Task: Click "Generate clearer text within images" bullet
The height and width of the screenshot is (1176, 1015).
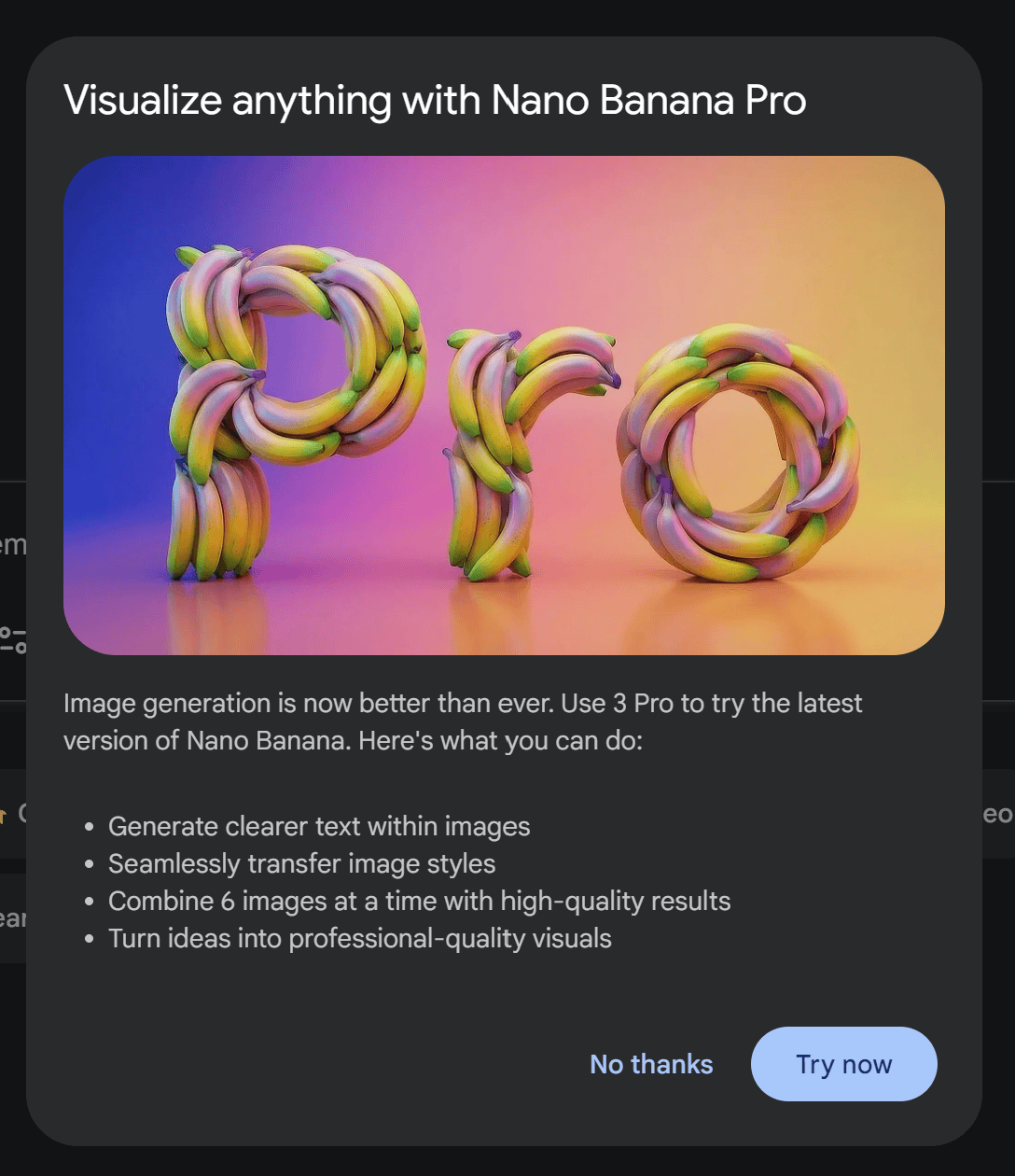Action: pyautogui.click(x=319, y=826)
